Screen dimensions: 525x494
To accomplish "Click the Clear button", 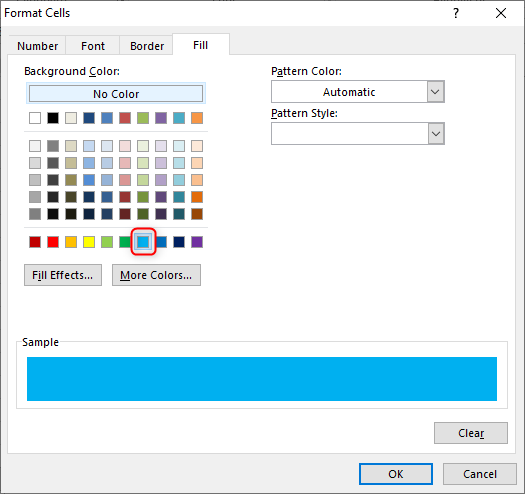I will click(x=471, y=433).
